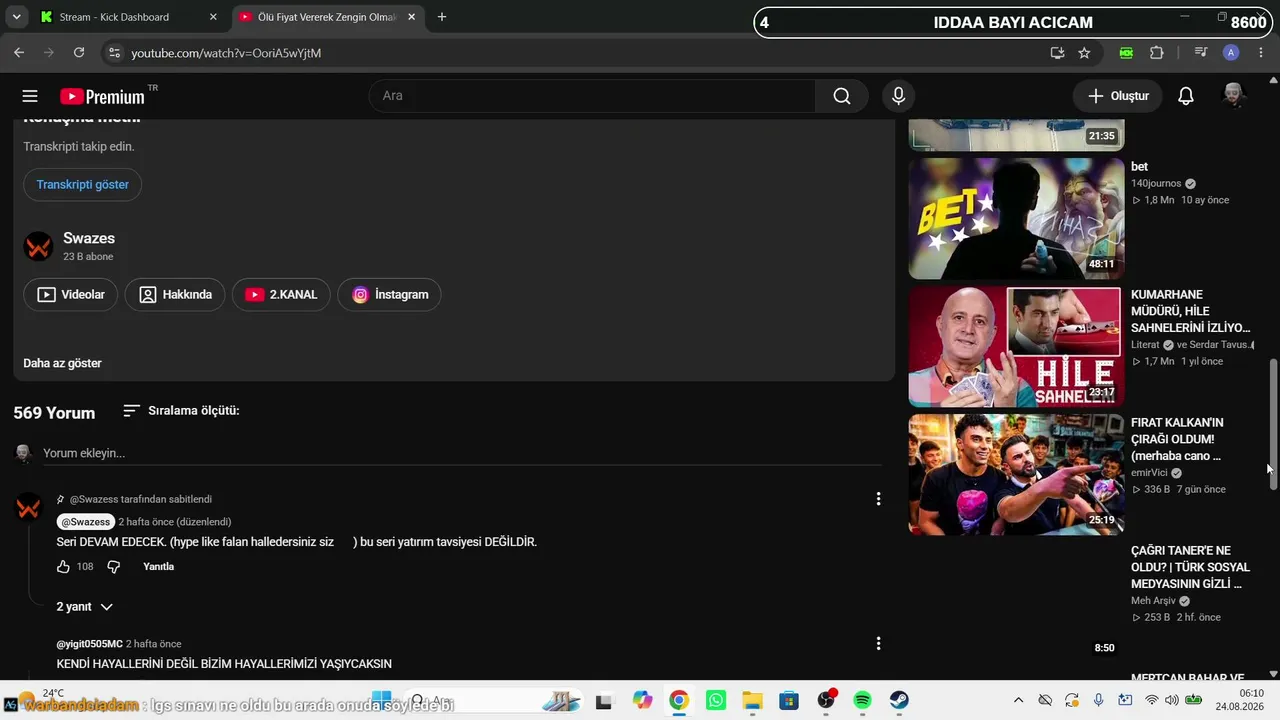The width and height of the screenshot is (1280, 720).
Task: Switch to the Stream - Kick Dashboard tab
Action: click(x=128, y=17)
